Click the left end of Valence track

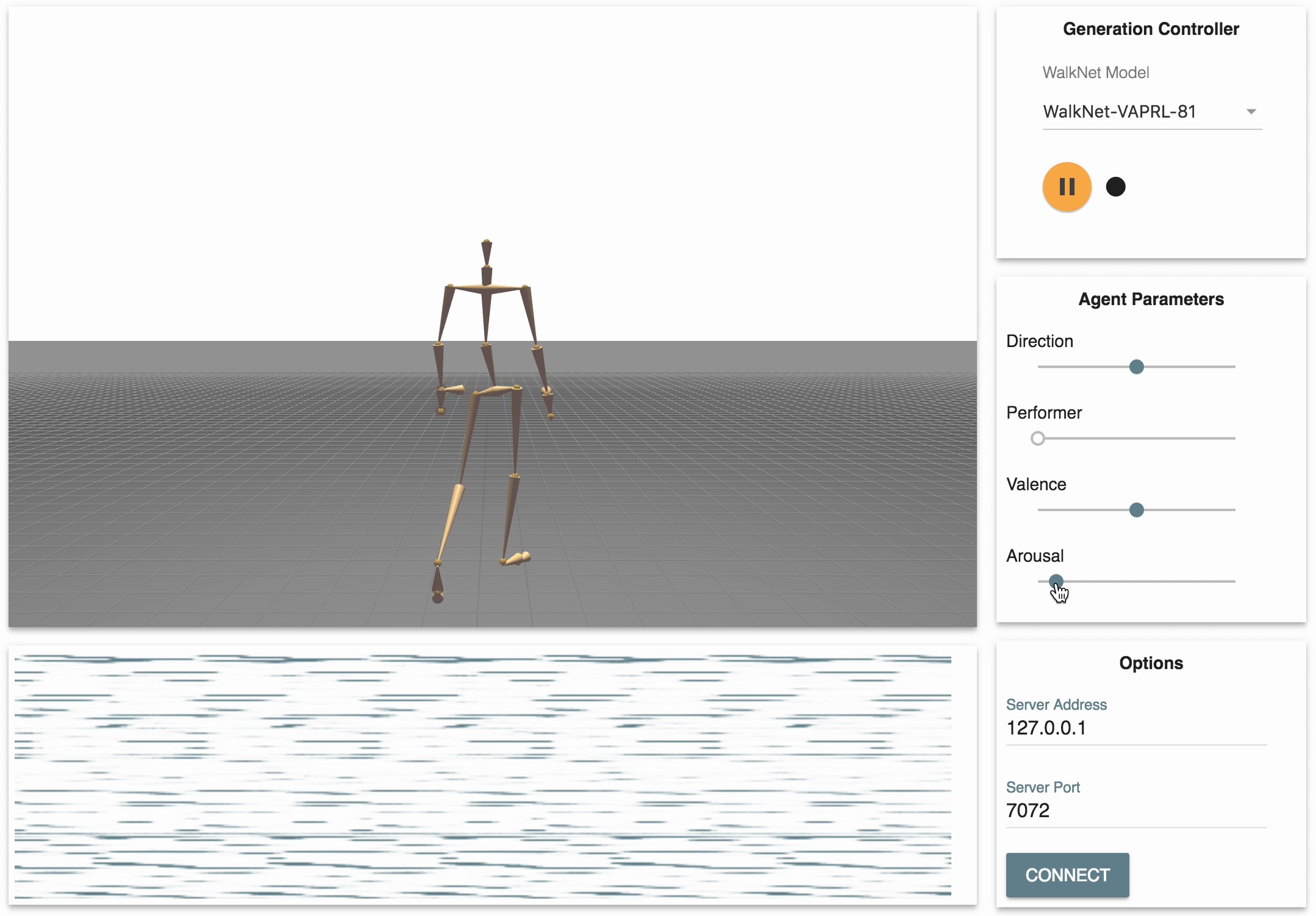click(x=1040, y=510)
